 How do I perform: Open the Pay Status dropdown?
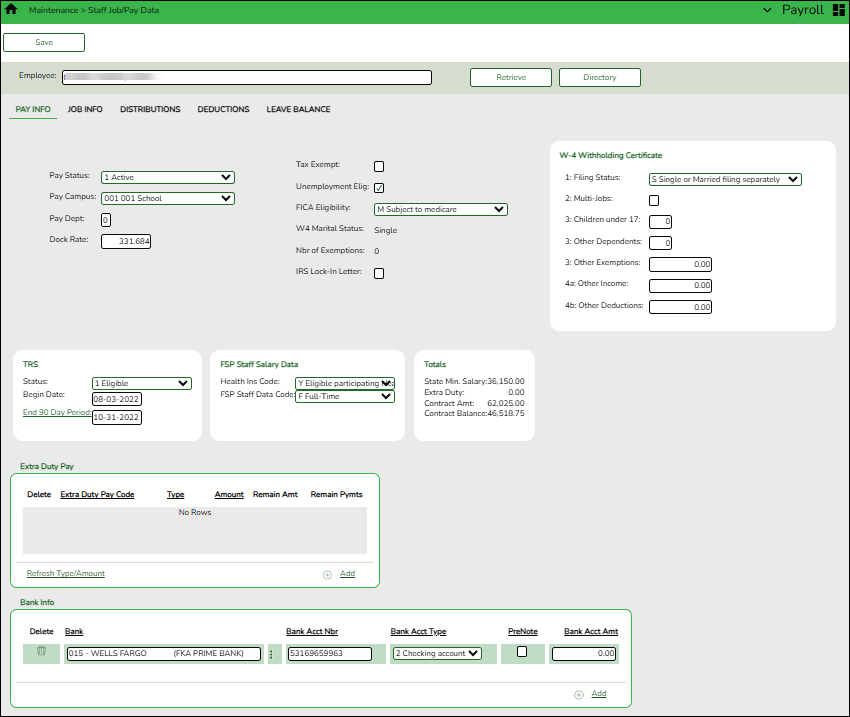(x=168, y=177)
